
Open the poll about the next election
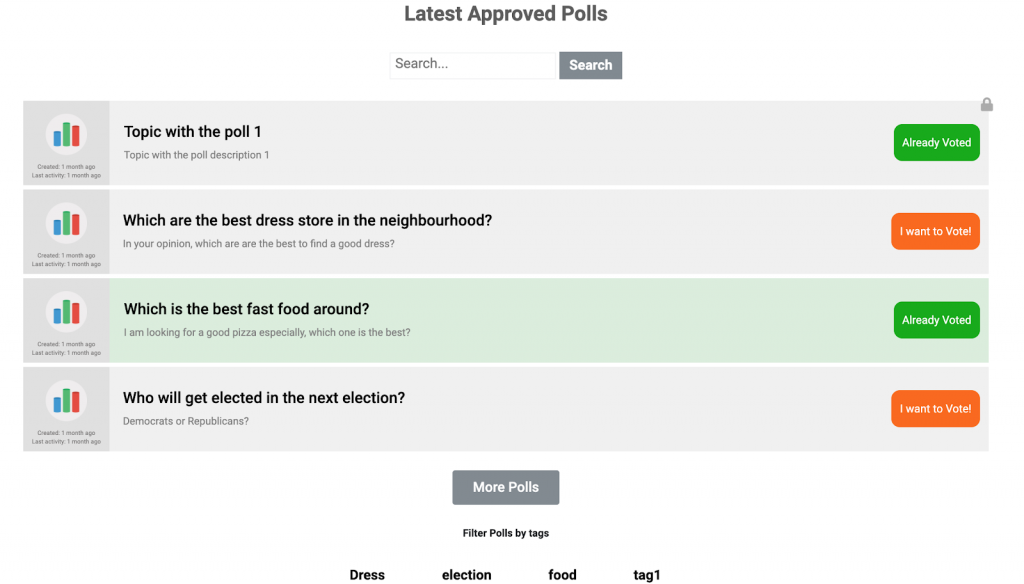pos(264,397)
